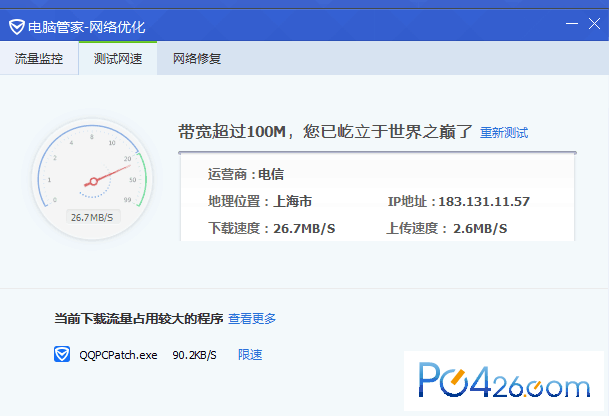
Task: Select the 测试网速 tab
Action: (x=118, y=58)
